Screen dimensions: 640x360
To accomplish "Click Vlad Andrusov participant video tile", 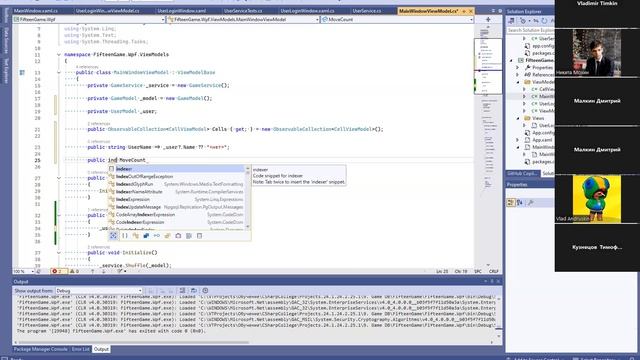I will pyautogui.click(x=597, y=199).
